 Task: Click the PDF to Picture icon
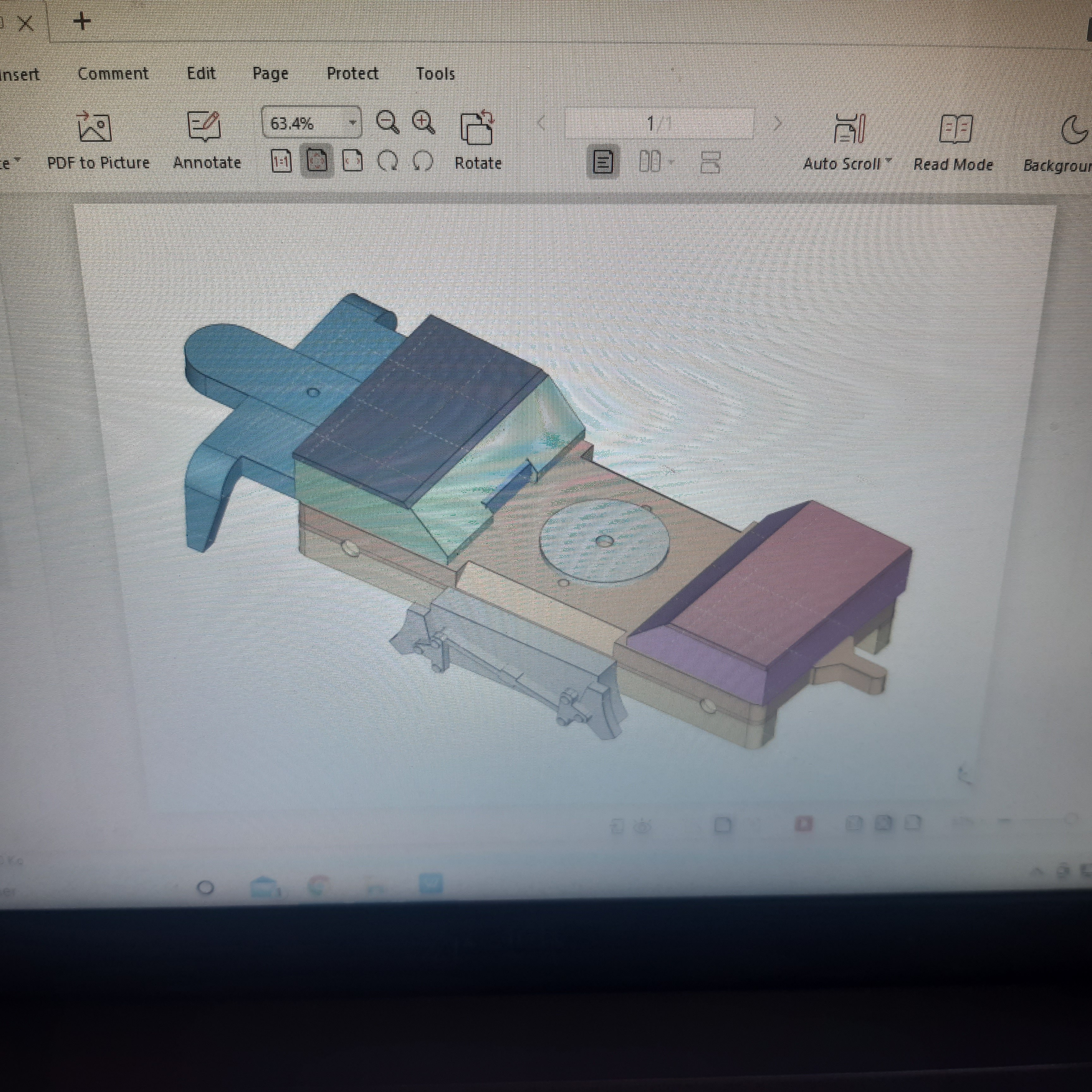94,126
